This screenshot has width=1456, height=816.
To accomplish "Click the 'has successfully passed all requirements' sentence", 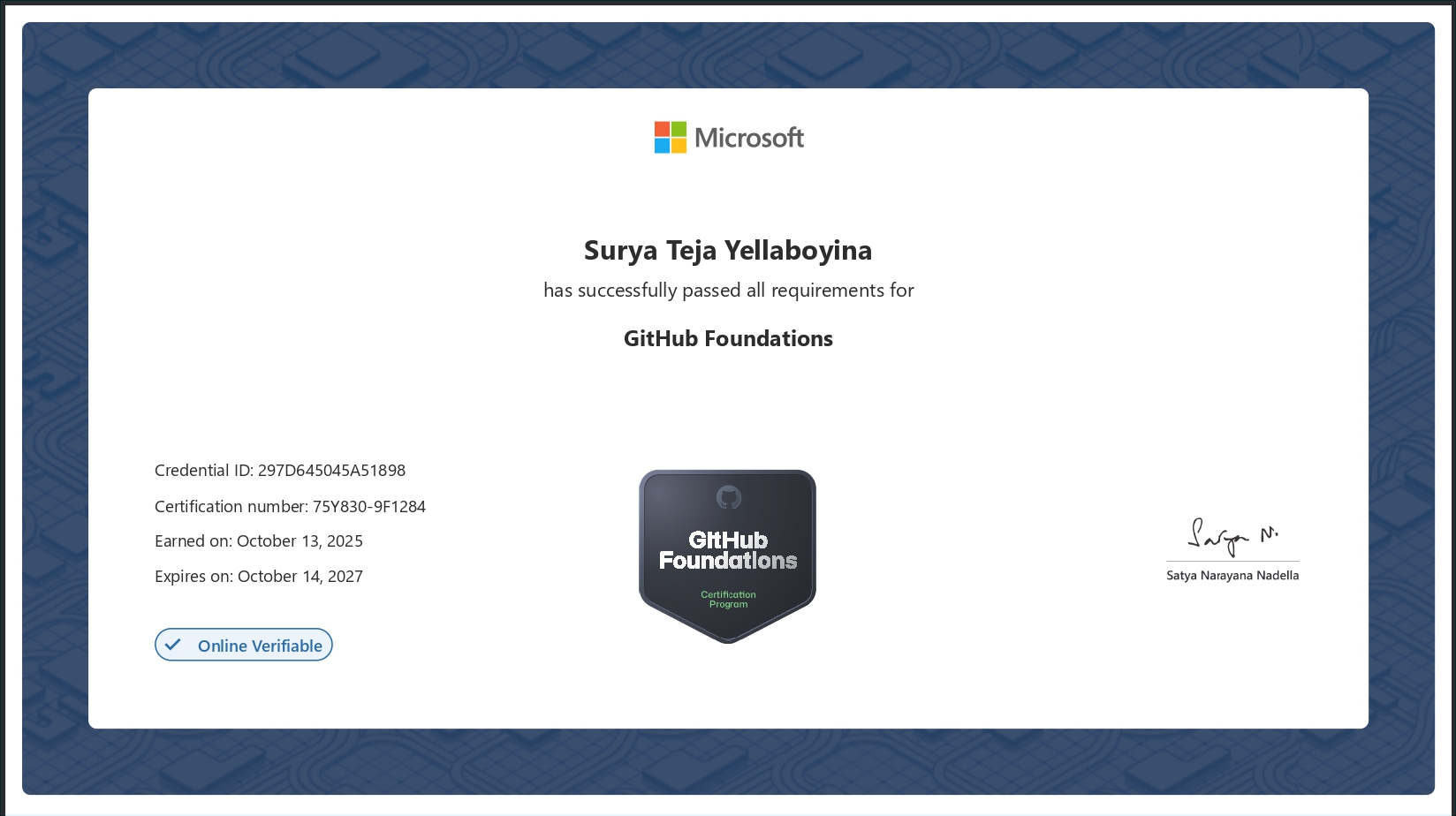I will point(728,291).
